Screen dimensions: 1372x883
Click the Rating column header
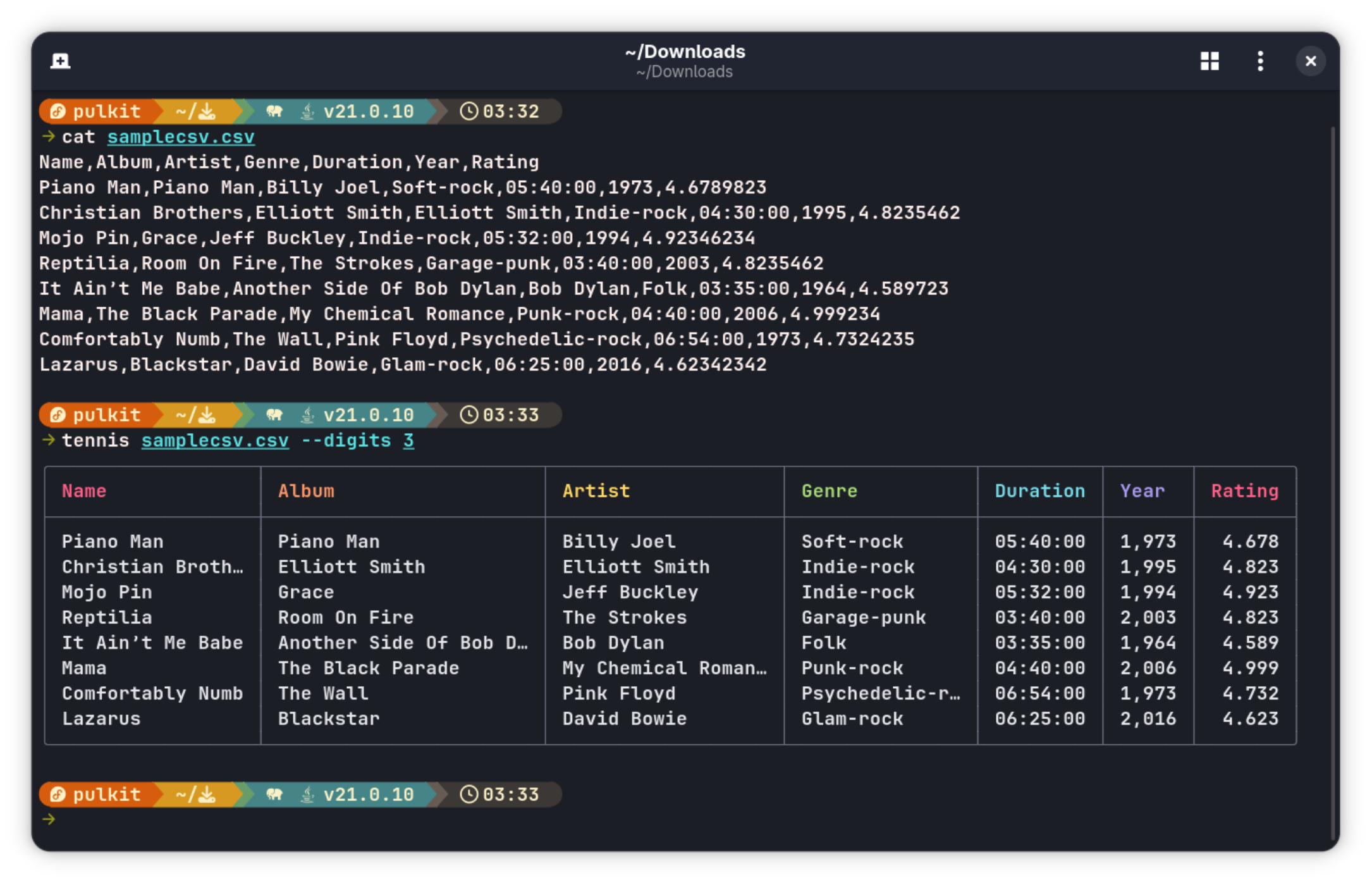click(x=1244, y=491)
